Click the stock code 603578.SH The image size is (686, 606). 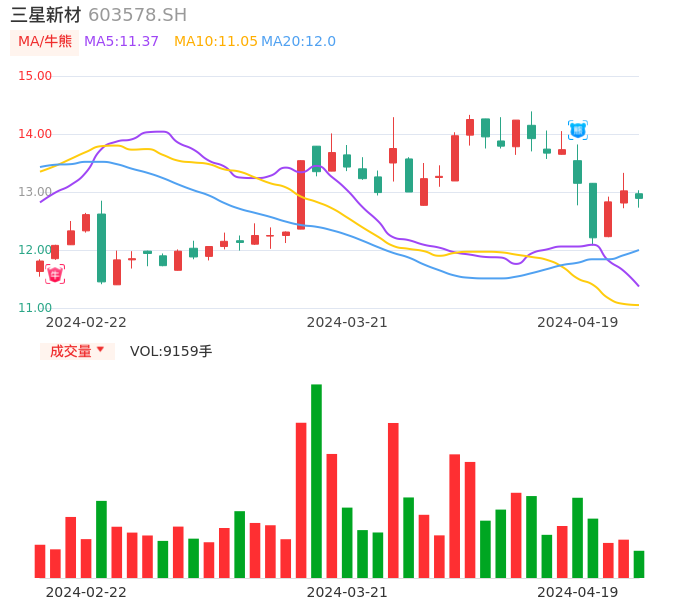[137, 15]
